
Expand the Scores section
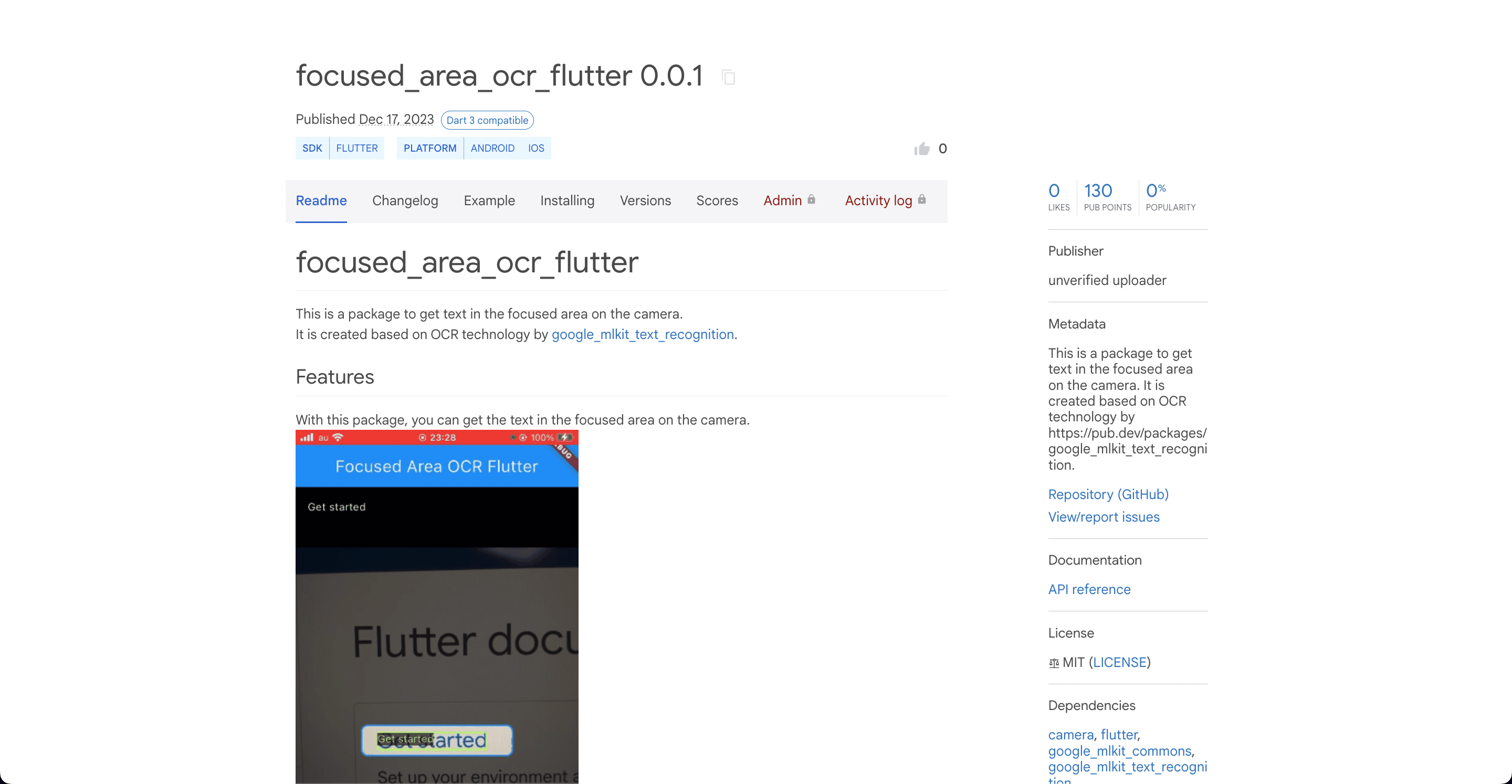[717, 200]
